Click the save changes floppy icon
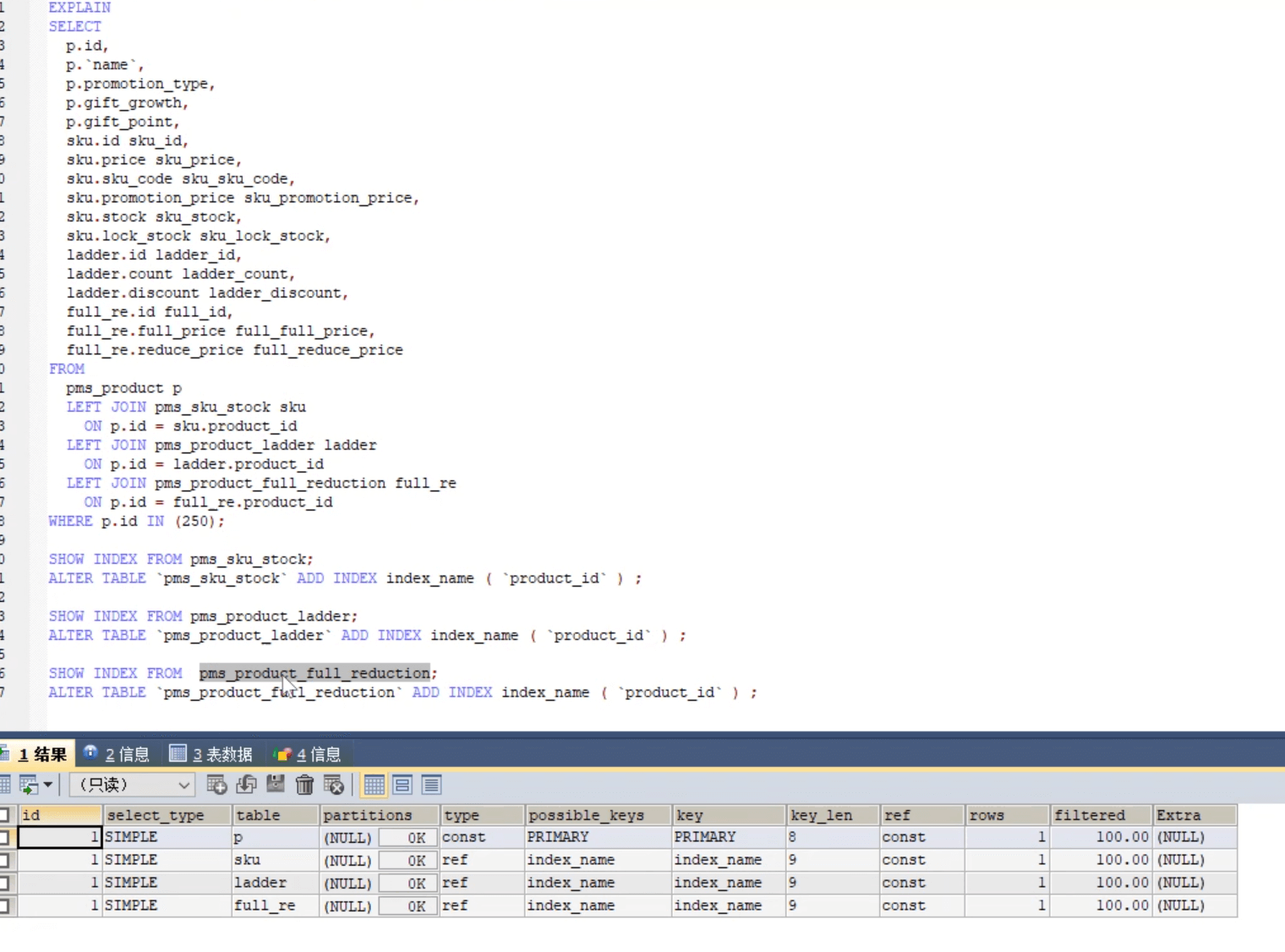The width and height of the screenshot is (1285, 952). [276, 785]
